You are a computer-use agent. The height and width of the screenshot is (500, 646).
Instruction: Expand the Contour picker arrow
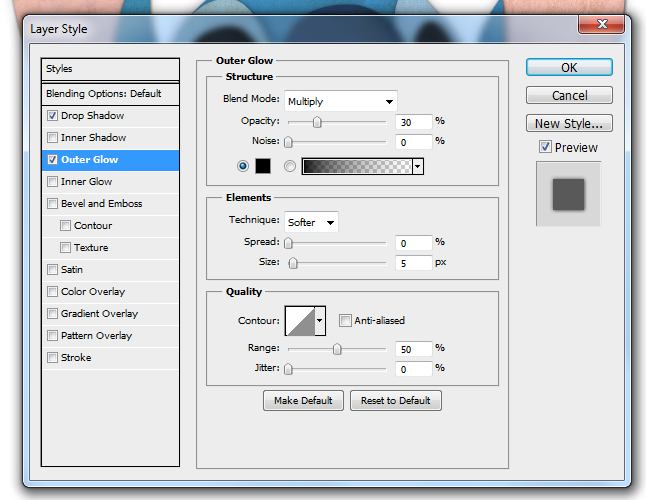[x=320, y=320]
